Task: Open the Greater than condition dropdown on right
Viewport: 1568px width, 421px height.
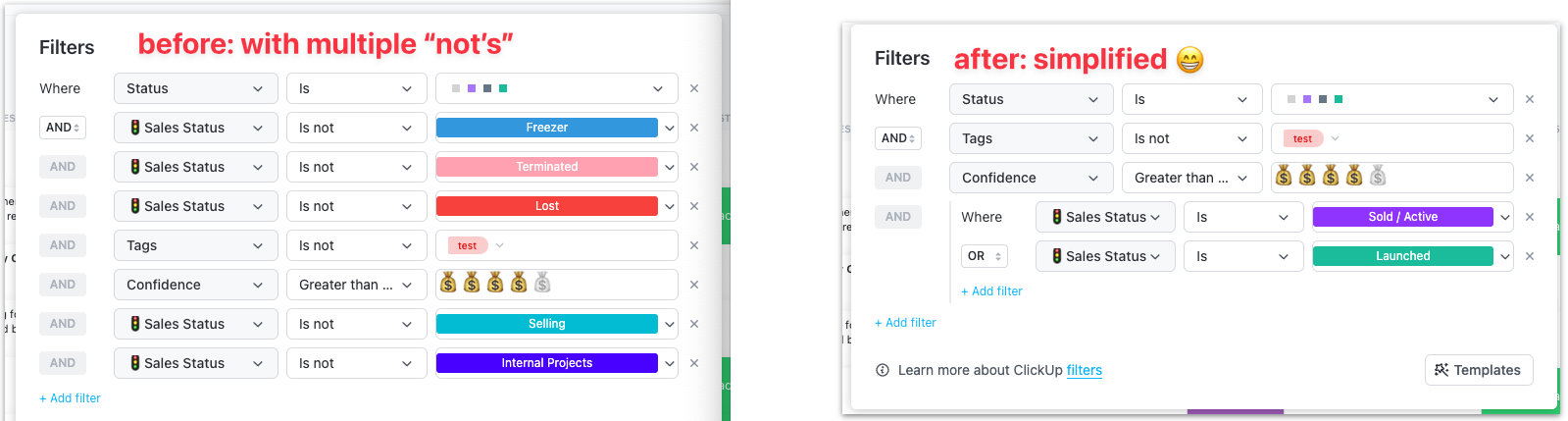Action: coord(1191,178)
